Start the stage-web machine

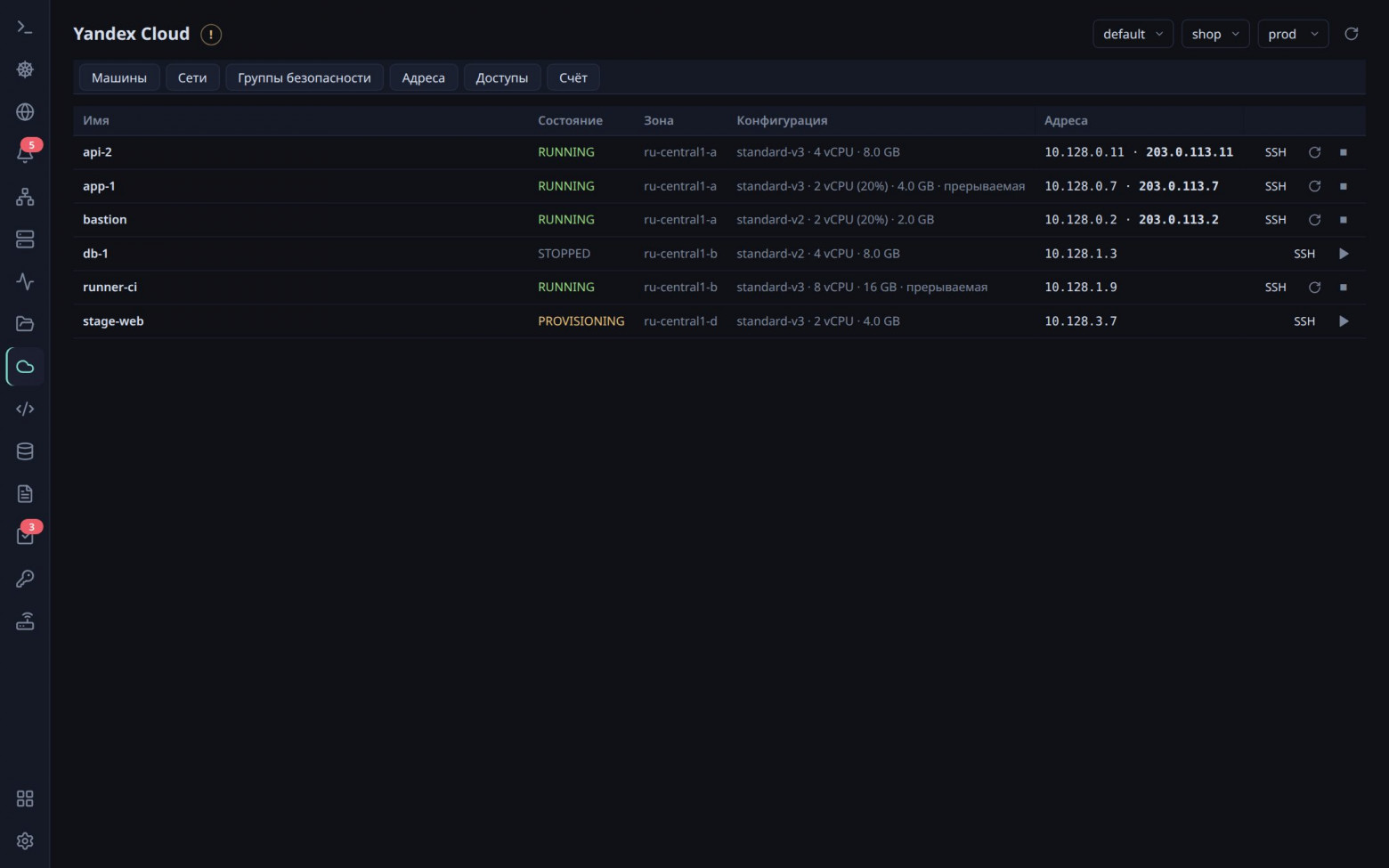coord(1344,321)
